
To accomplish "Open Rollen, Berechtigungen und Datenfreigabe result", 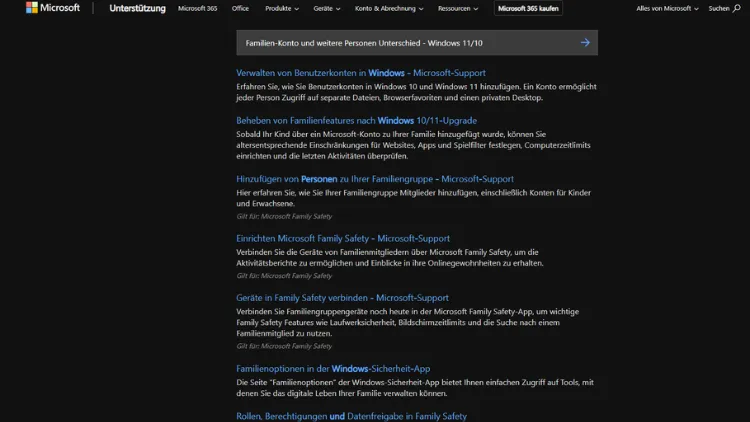I will [352, 416].
